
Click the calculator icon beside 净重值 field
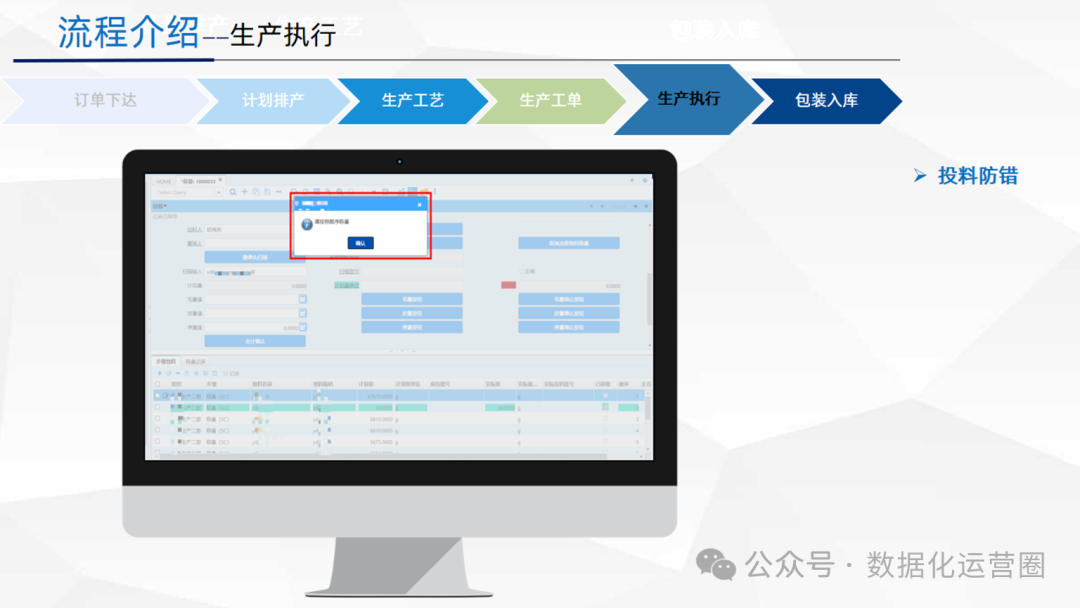[x=302, y=327]
